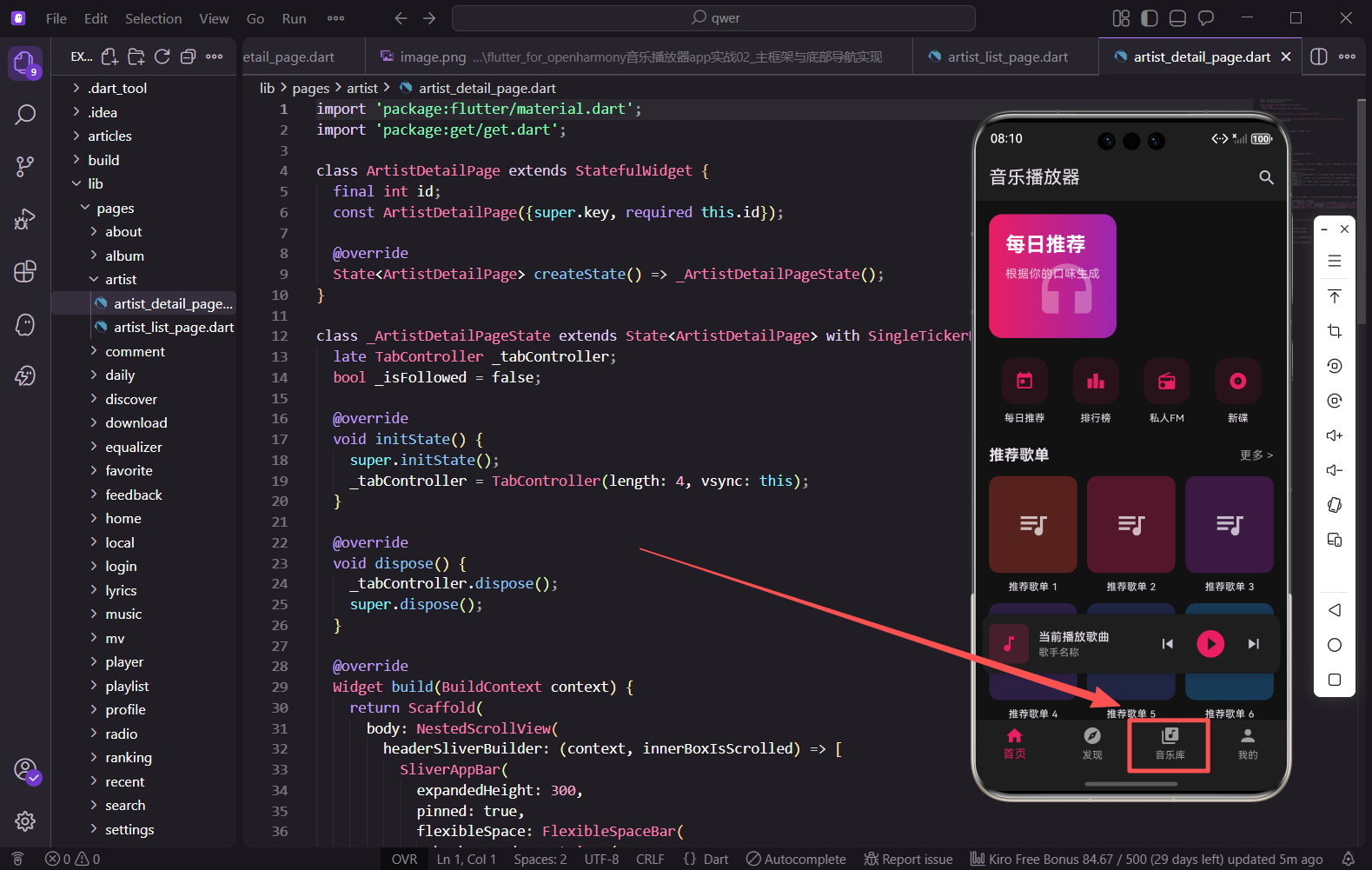Open the Run menu
The height and width of the screenshot is (870, 1372).
pyautogui.click(x=294, y=18)
